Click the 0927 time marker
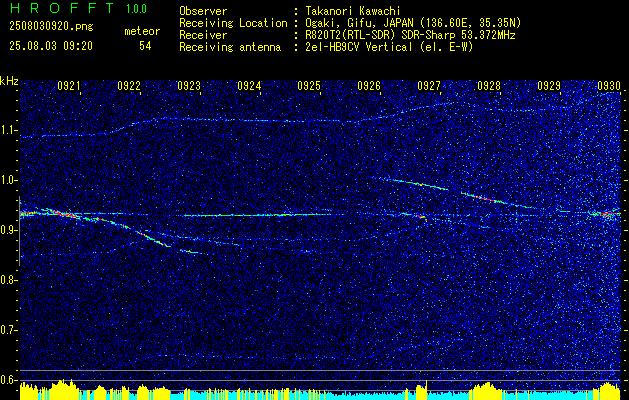The height and width of the screenshot is (400, 629). [x=429, y=85]
